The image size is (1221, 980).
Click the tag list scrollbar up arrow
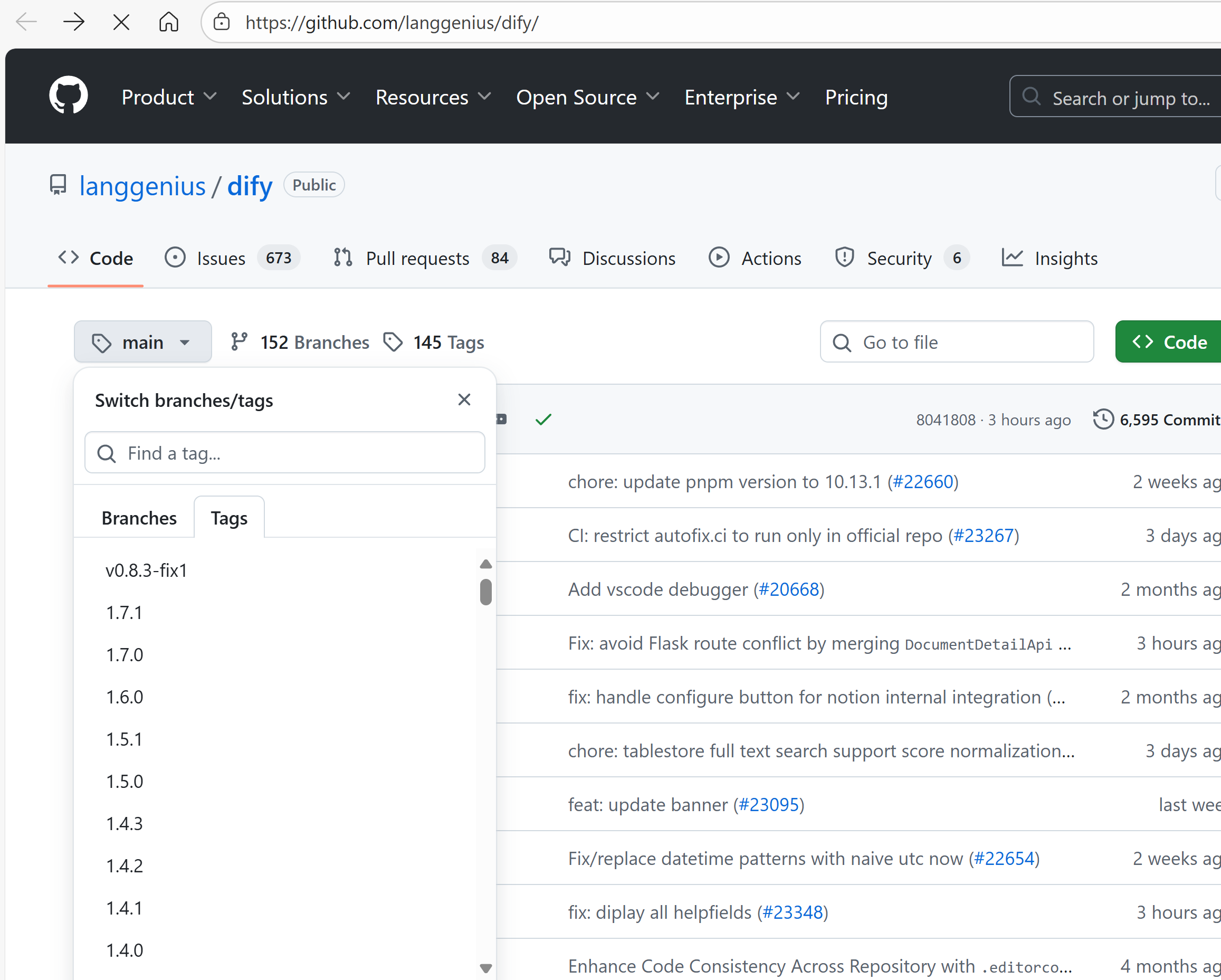486,564
